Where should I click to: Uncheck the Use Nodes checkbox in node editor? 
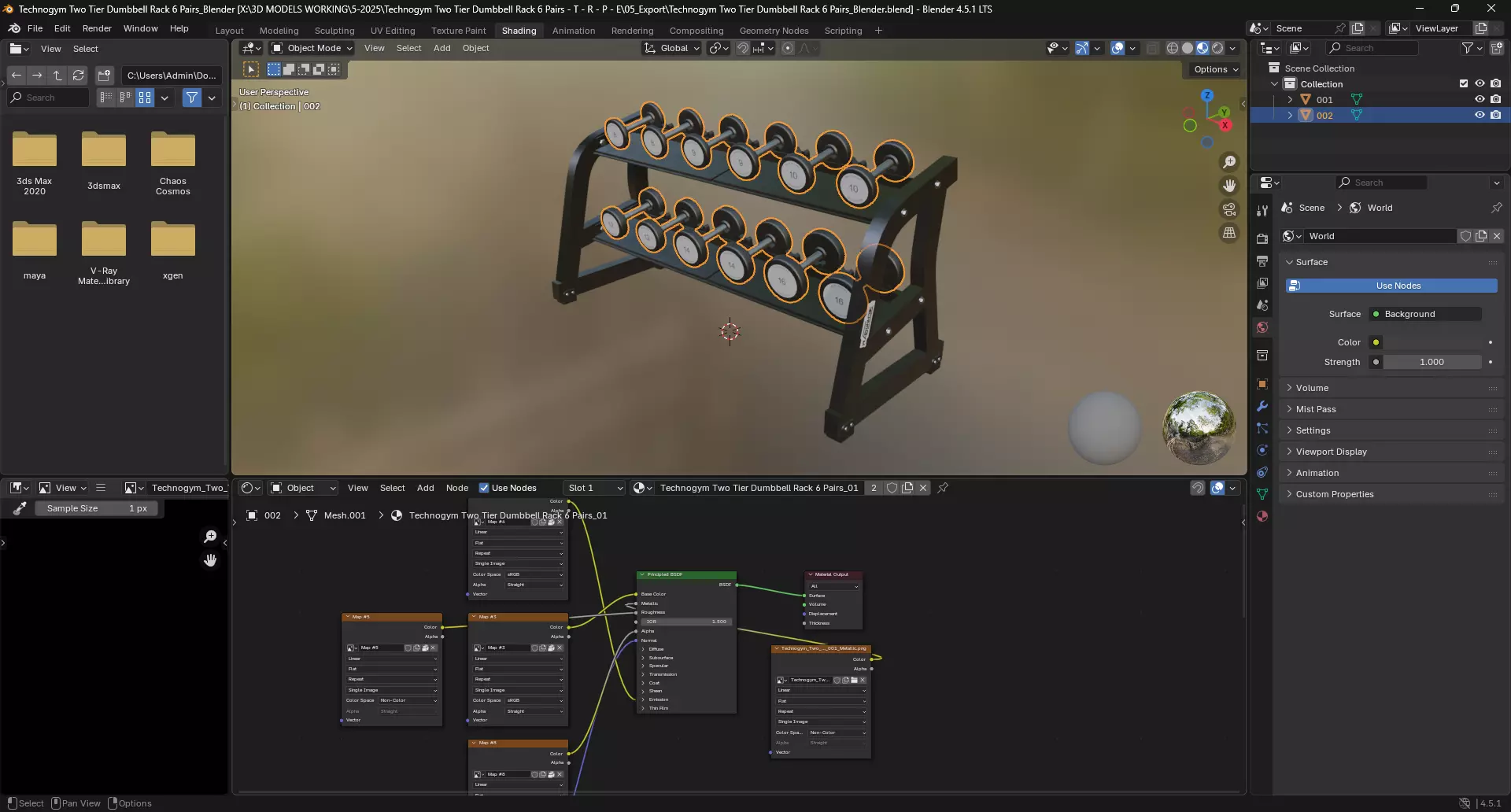tap(484, 488)
